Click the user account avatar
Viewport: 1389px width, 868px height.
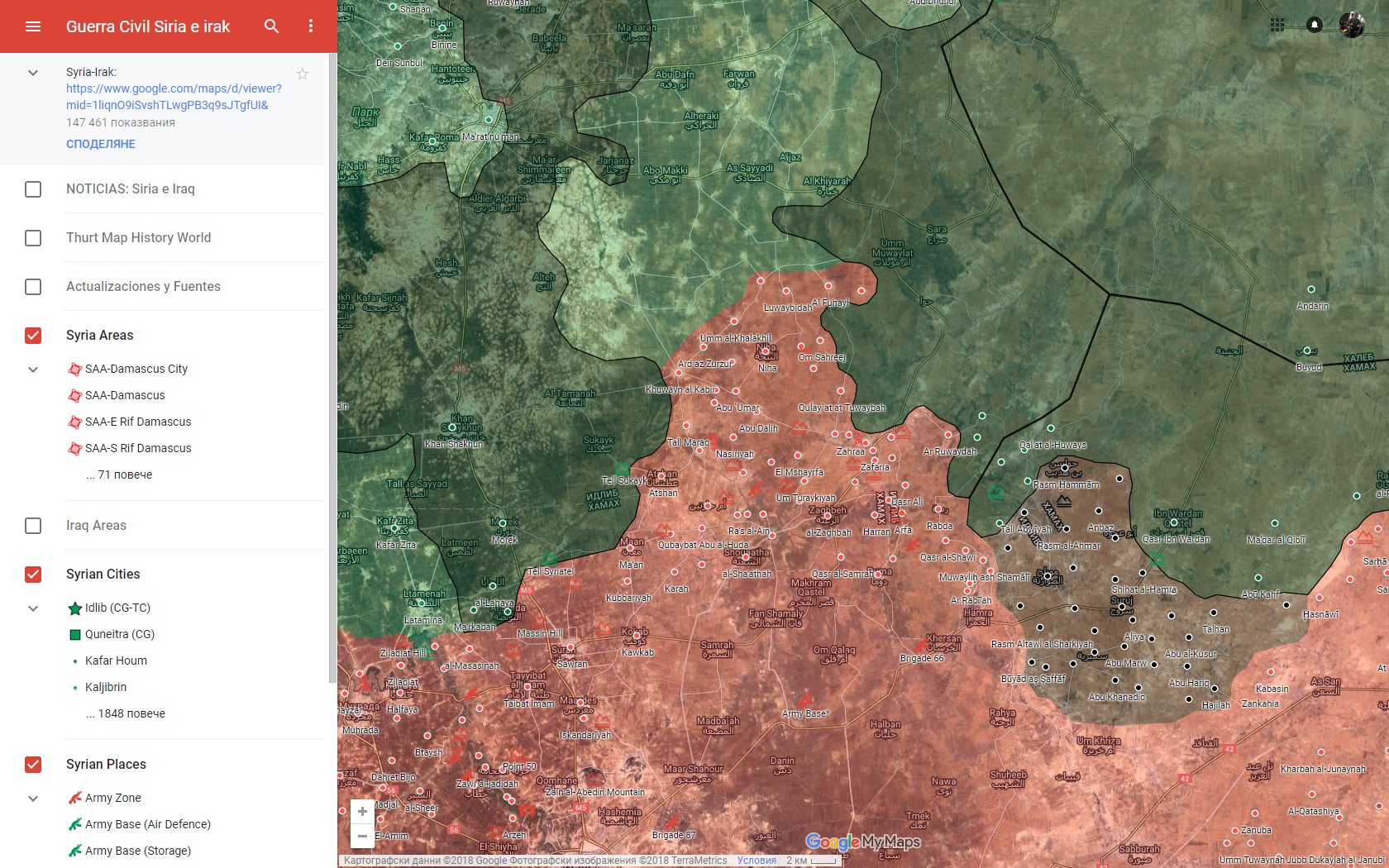click(1352, 25)
